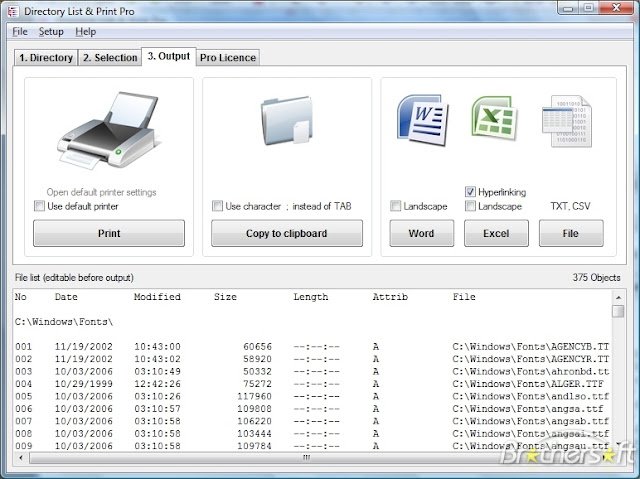Screen dimensions: 640x479
Task: Click row 001 AGENCYB file entry
Action: [312, 346]
